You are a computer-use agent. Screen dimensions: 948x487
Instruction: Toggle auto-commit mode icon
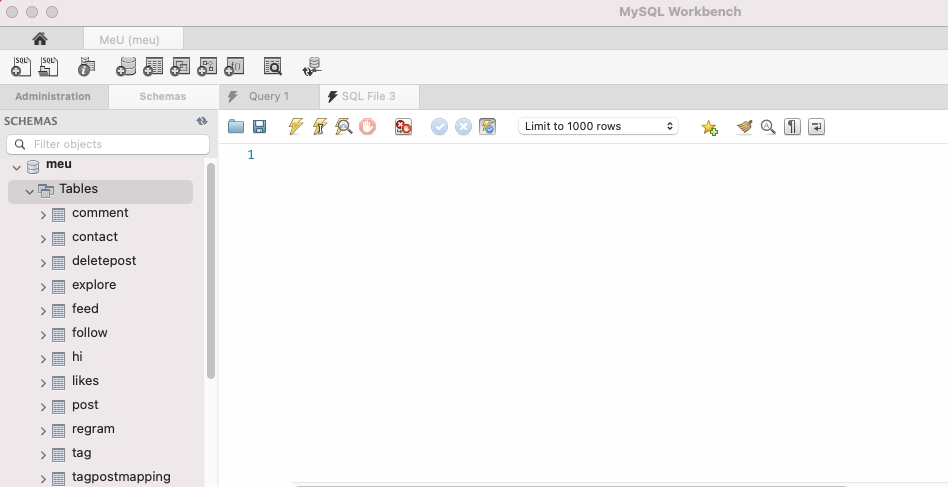pos(487,126)
